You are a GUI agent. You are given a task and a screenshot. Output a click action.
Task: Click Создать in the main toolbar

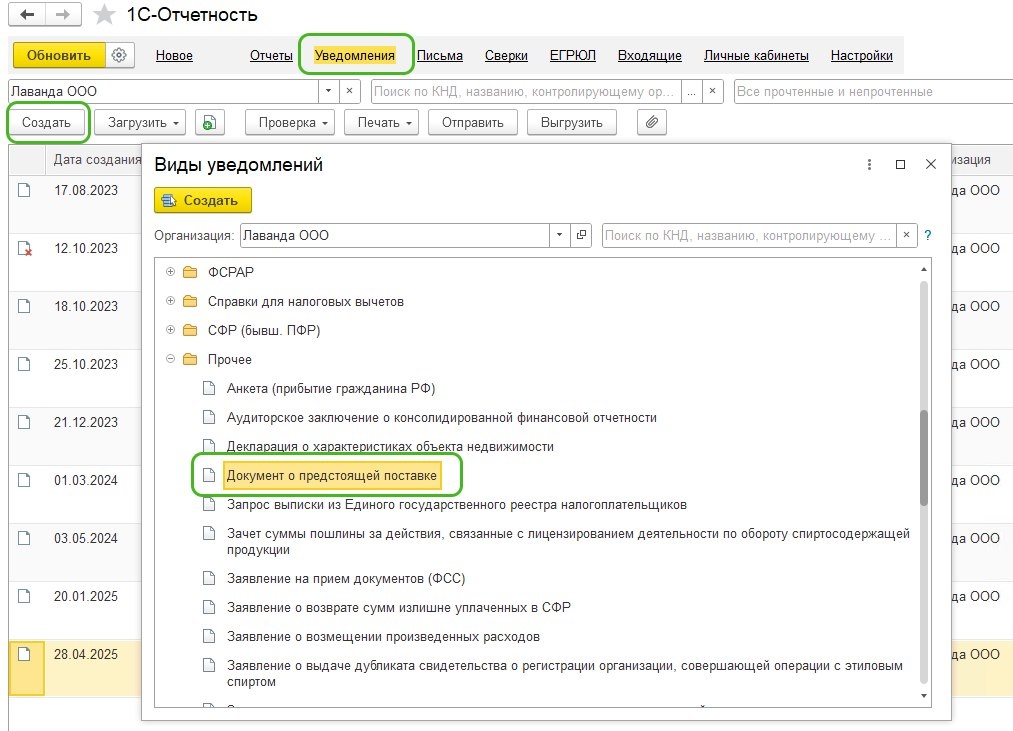click(x=47, y=122)
